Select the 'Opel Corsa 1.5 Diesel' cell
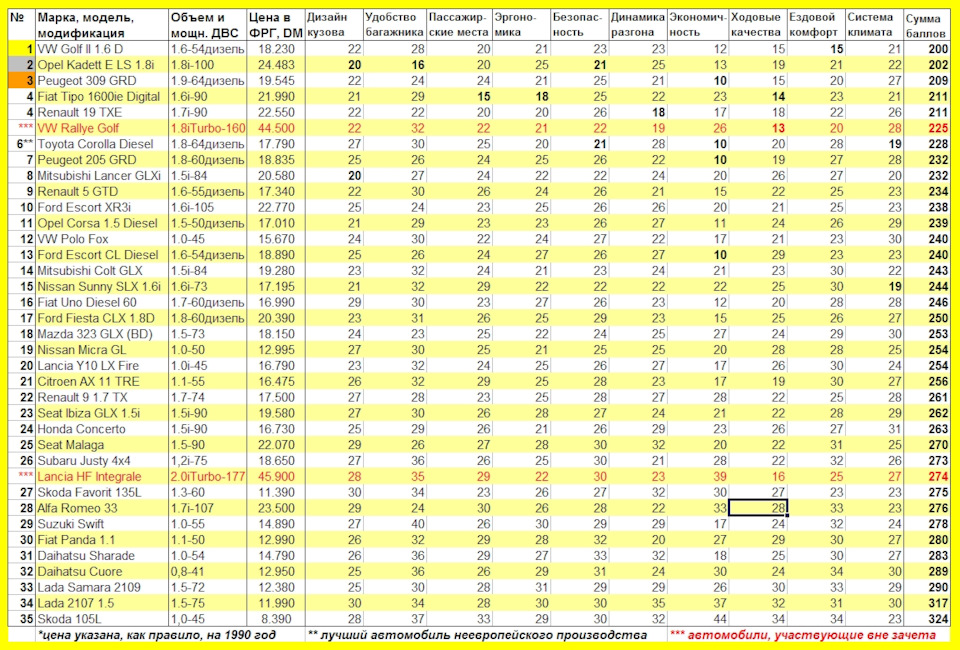The height and width of the screenshot is (650, 960). click(102, 223)
